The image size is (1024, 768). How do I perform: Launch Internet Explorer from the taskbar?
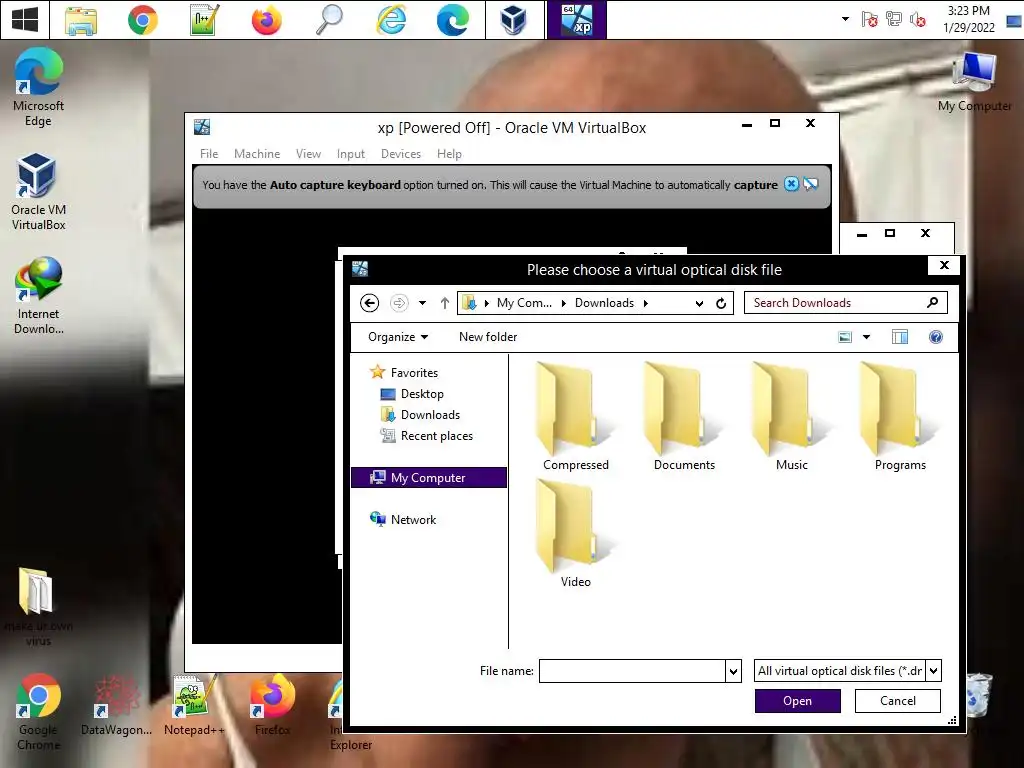coord(391,20)
